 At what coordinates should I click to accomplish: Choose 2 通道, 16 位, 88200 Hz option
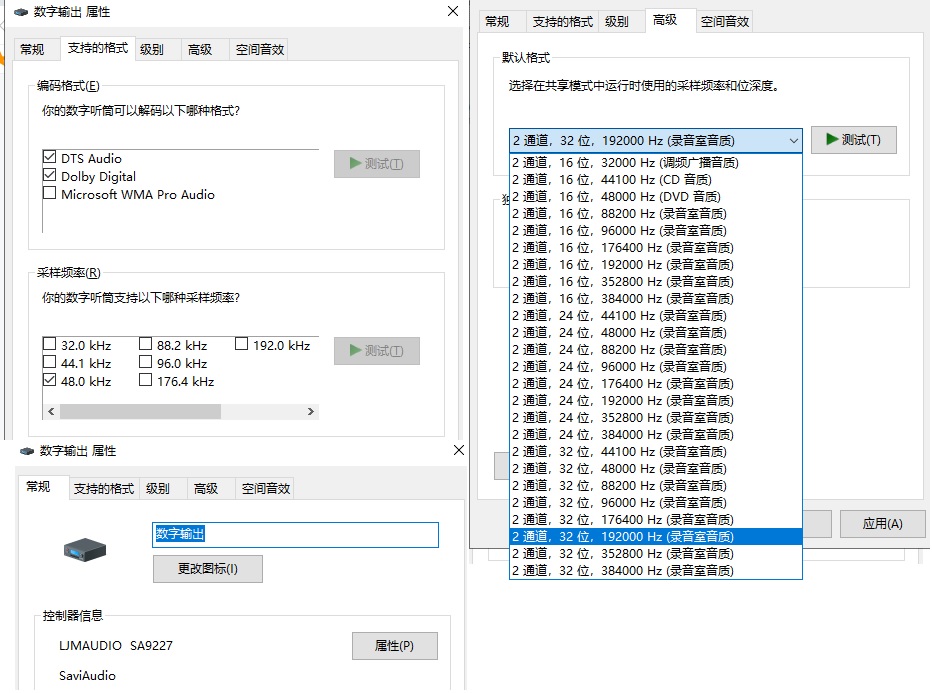(x=656, y=213)
